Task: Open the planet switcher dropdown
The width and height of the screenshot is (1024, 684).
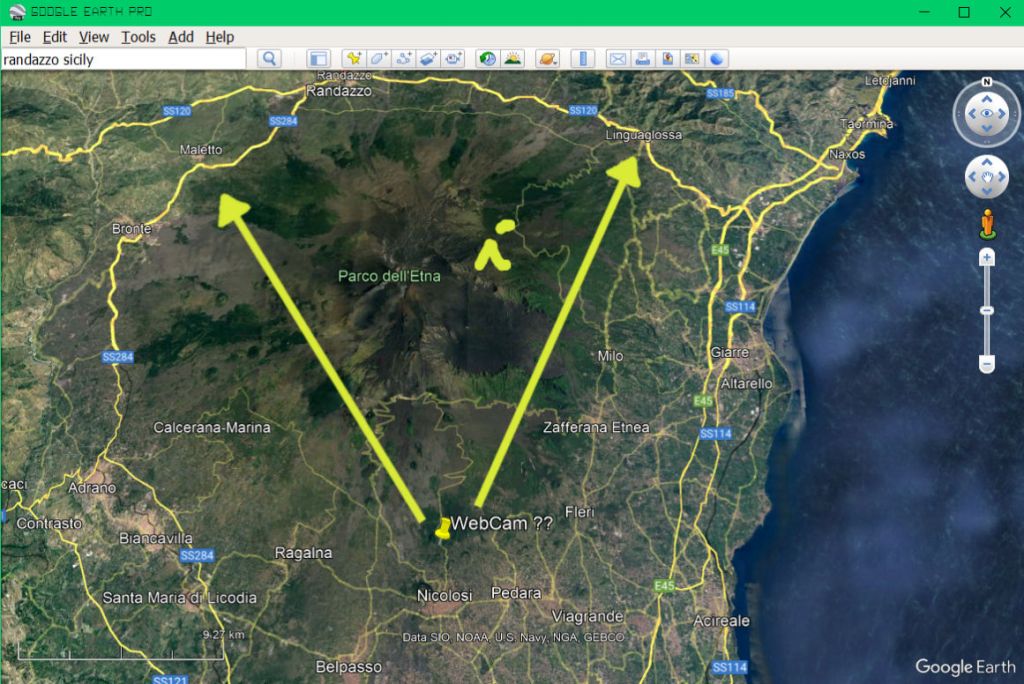Action: click(x=547, y=59)
